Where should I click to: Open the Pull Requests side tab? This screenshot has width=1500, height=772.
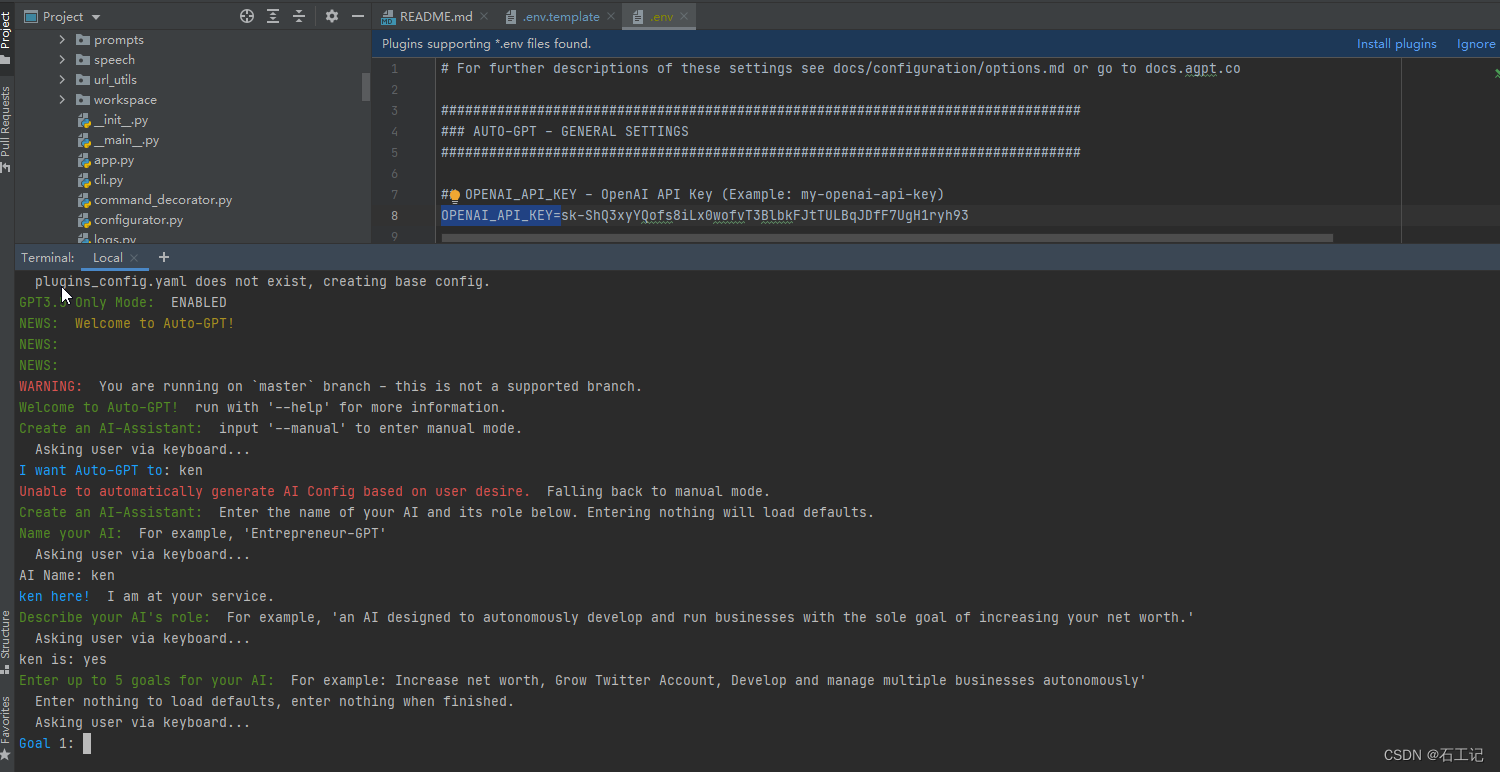(6, 129)
